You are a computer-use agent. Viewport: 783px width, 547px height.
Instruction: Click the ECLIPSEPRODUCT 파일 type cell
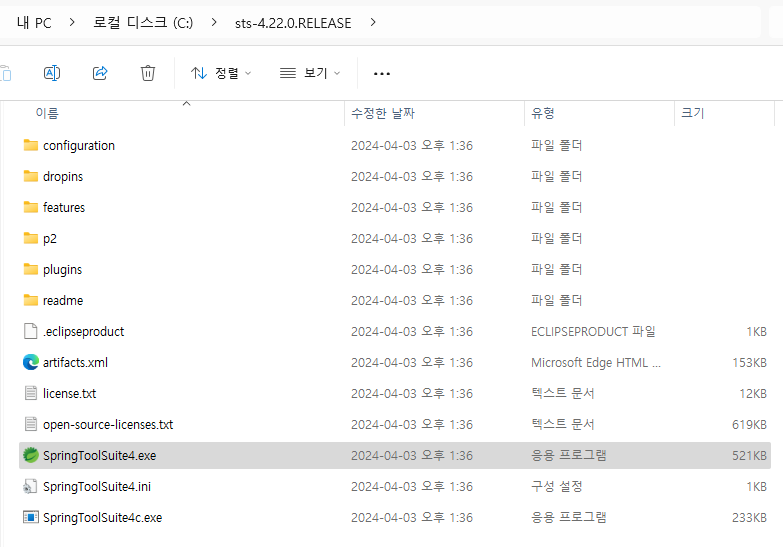point(593,332)
